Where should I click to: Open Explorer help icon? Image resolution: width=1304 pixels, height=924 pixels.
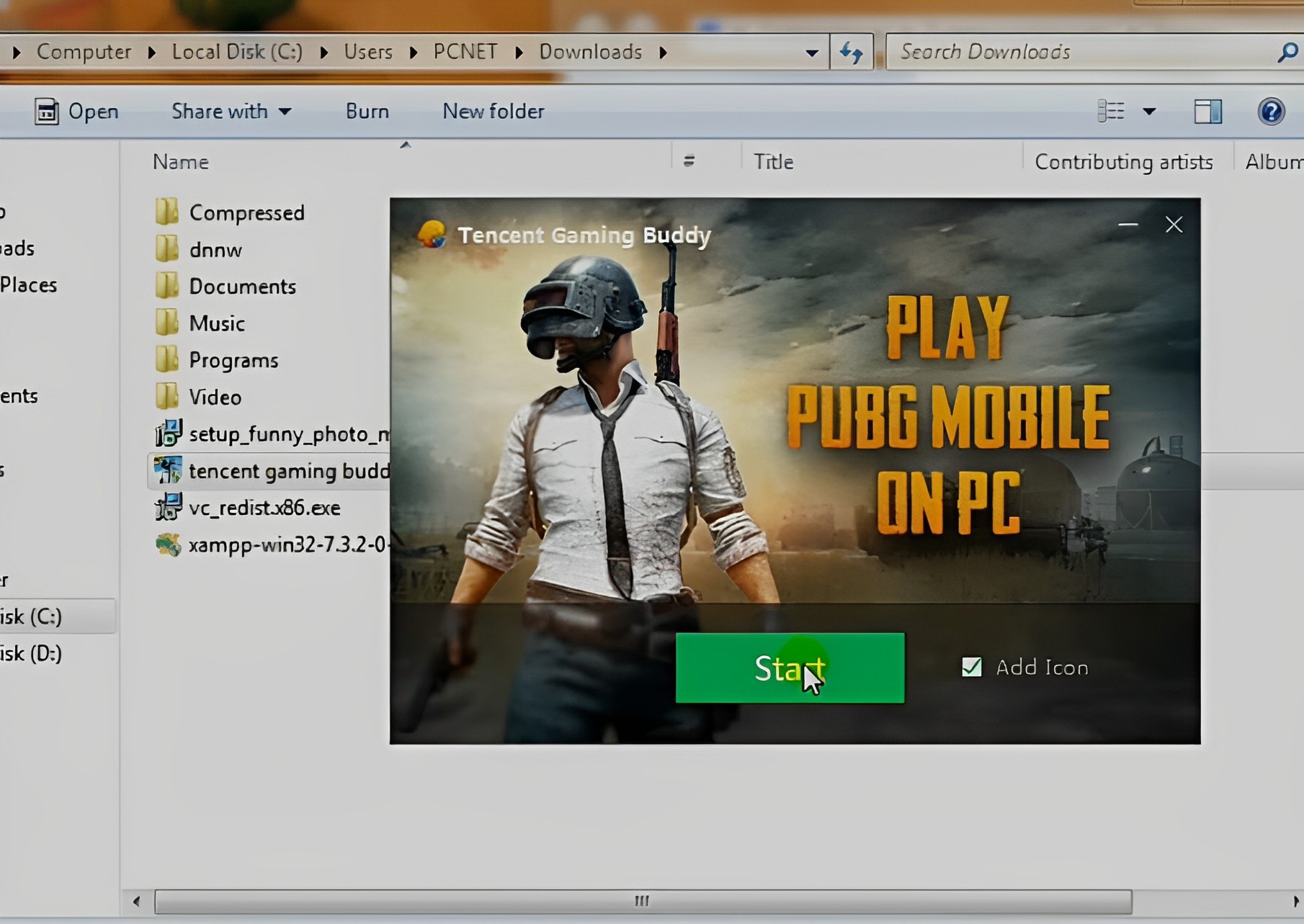pos(1271,111)
